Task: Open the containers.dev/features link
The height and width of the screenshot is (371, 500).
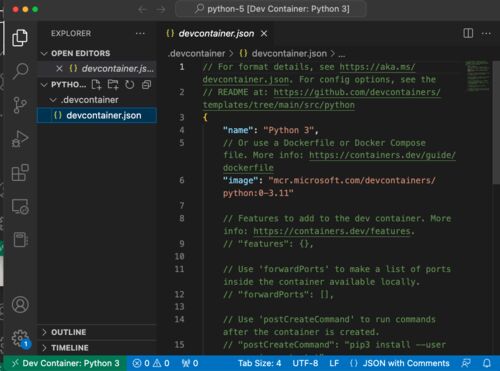Action: (x=332, y=231)
